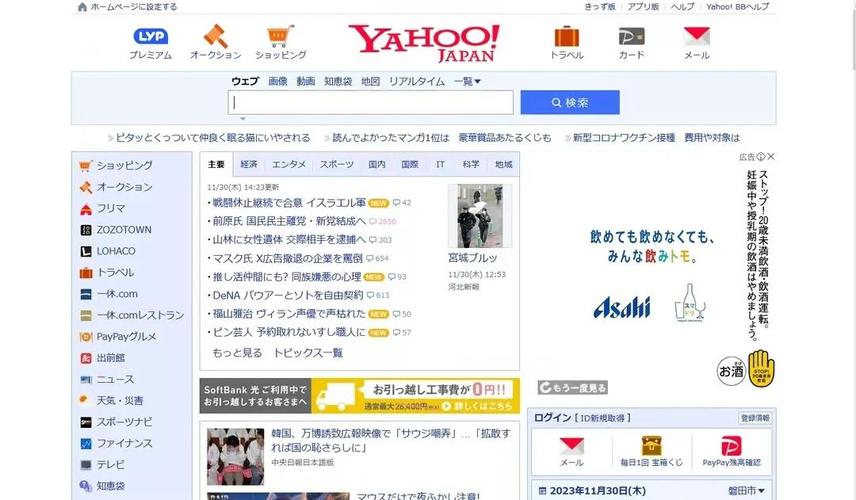856x500 pixels.
Task: Click the PayPay balance check icon
Action: [x=730, y=447]
